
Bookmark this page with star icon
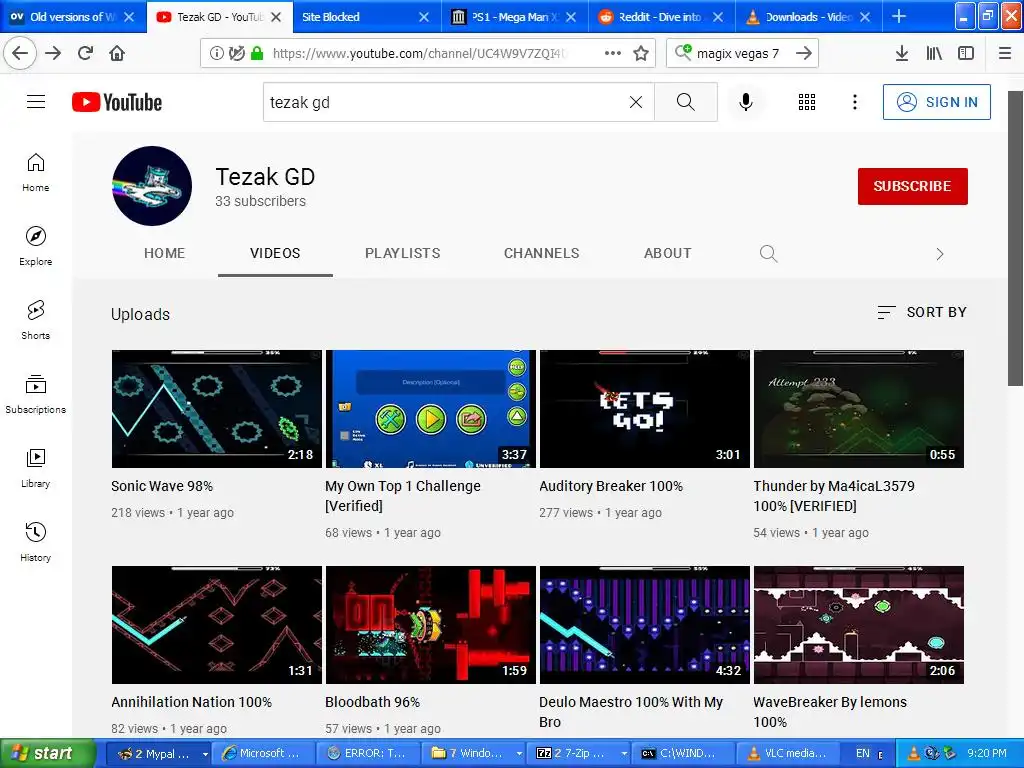[641, 53]
